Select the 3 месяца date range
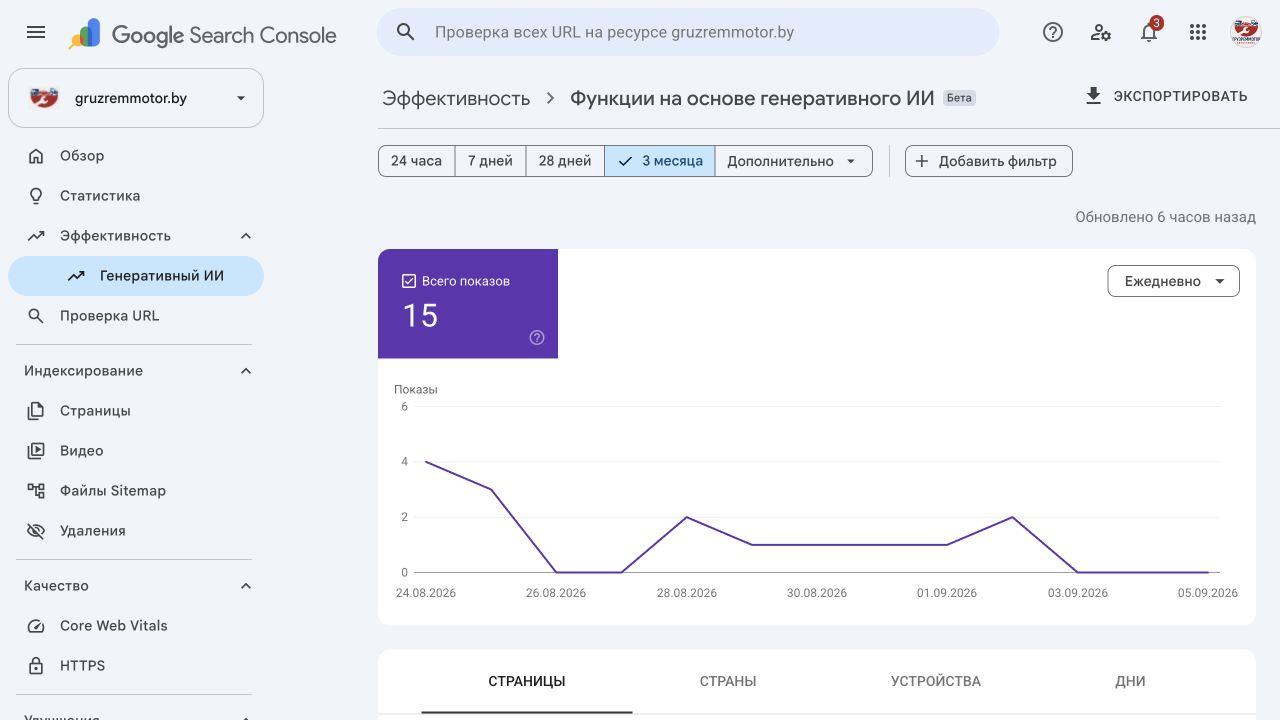Image resolution: width=1280 pixels, height=720 pixels. [x=660, y=161]
